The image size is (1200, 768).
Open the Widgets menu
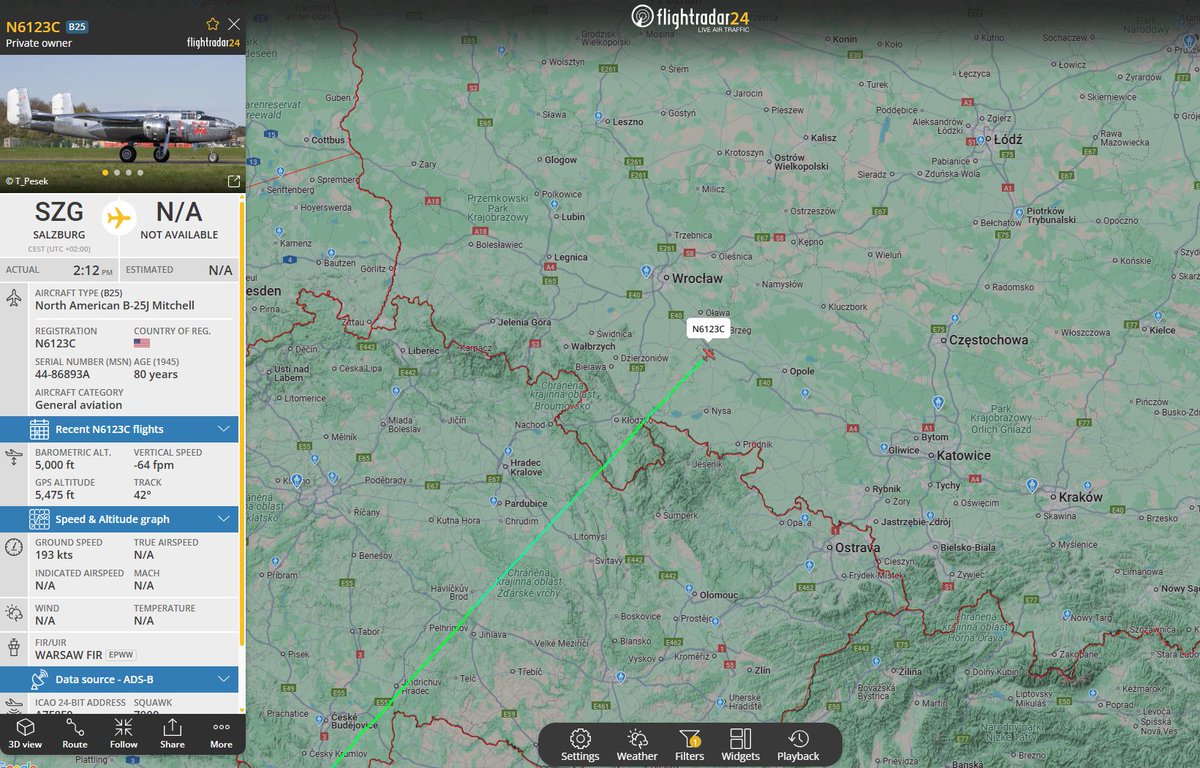(x=741, y=745)
